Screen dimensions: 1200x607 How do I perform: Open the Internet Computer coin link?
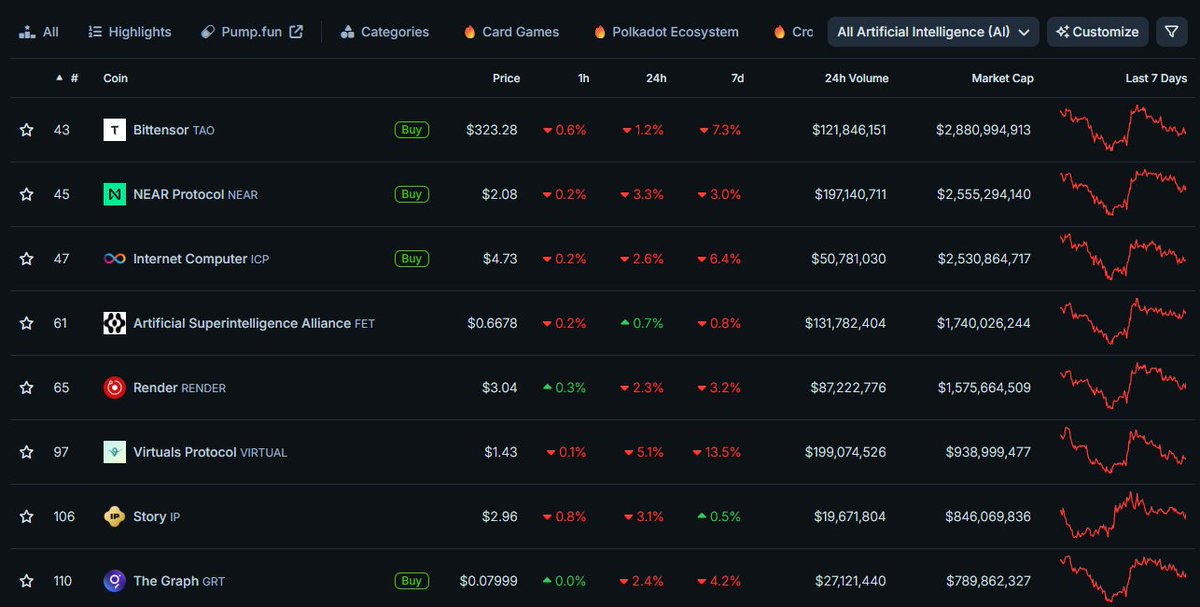[201, 259]
